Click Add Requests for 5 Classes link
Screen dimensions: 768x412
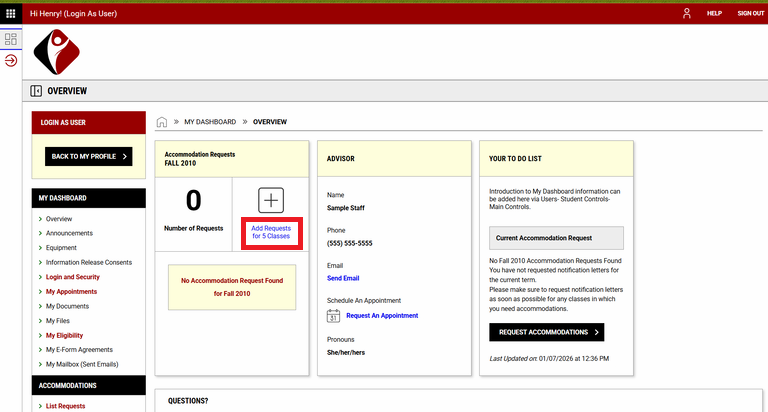click(271, 232)
